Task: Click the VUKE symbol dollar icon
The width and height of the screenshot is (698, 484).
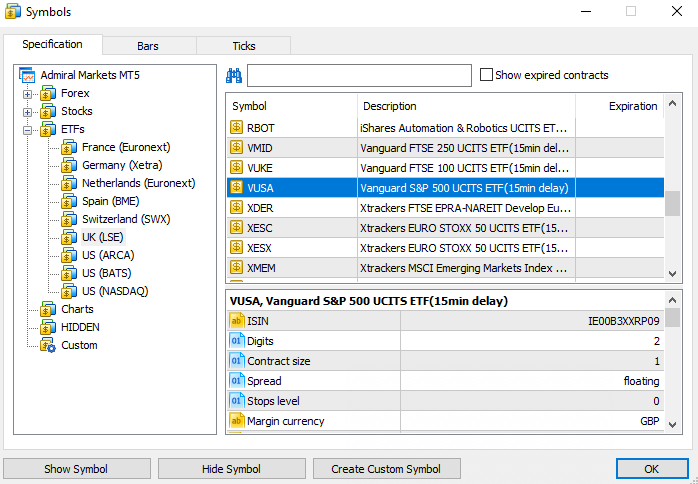Action: pos(236,168)
